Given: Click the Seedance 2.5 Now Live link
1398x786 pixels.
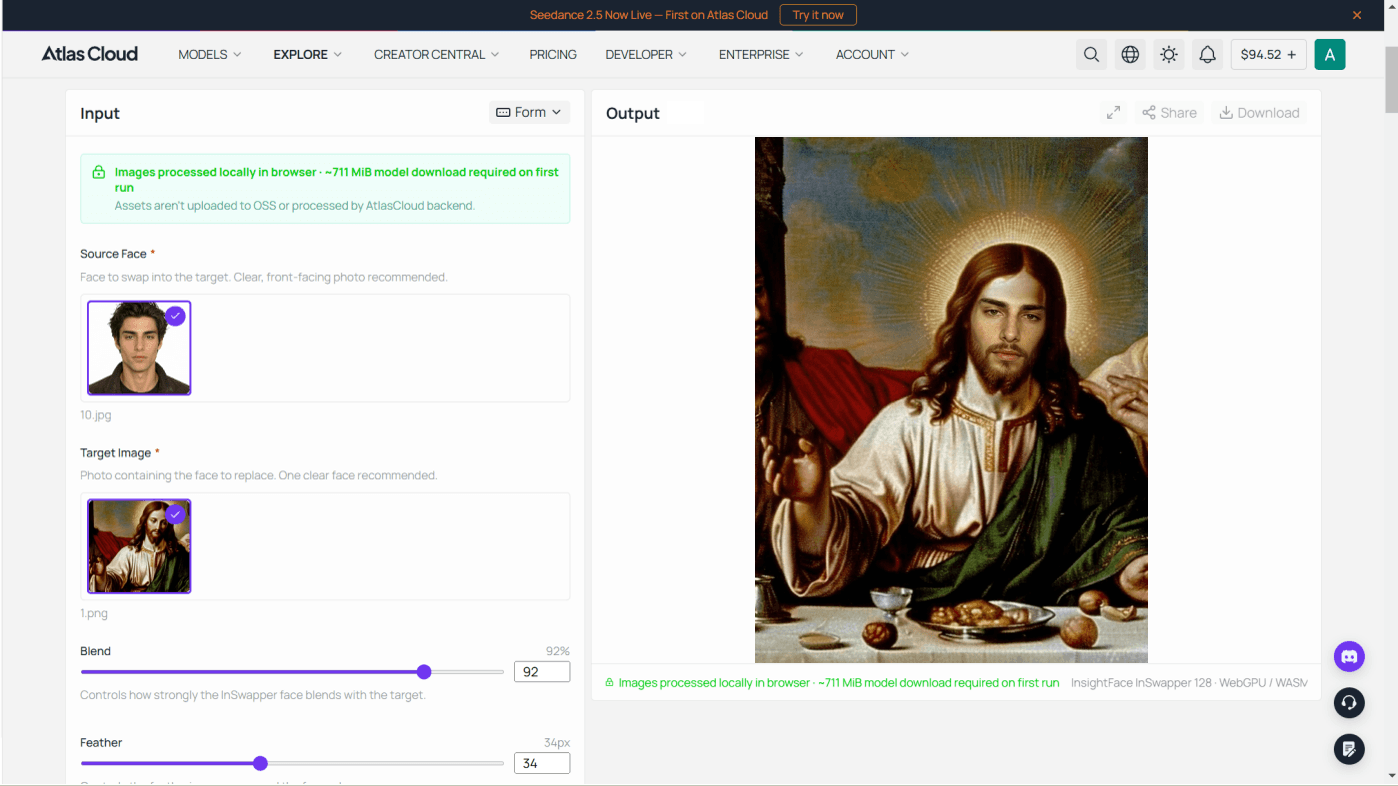Looking at the screenshot, I should pyautogui.click(x=649, y=15).
